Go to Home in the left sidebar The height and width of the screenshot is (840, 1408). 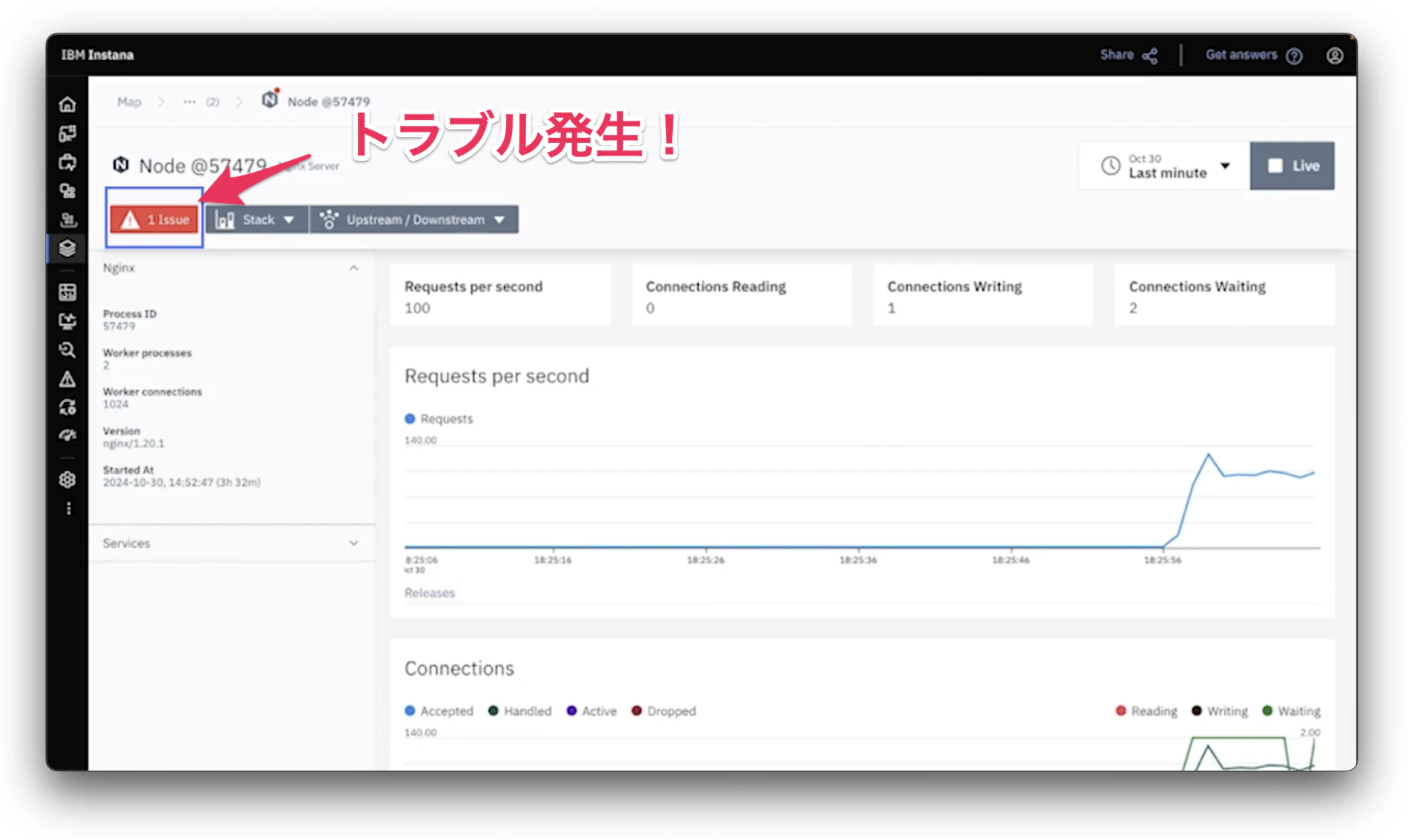(67, 104)
